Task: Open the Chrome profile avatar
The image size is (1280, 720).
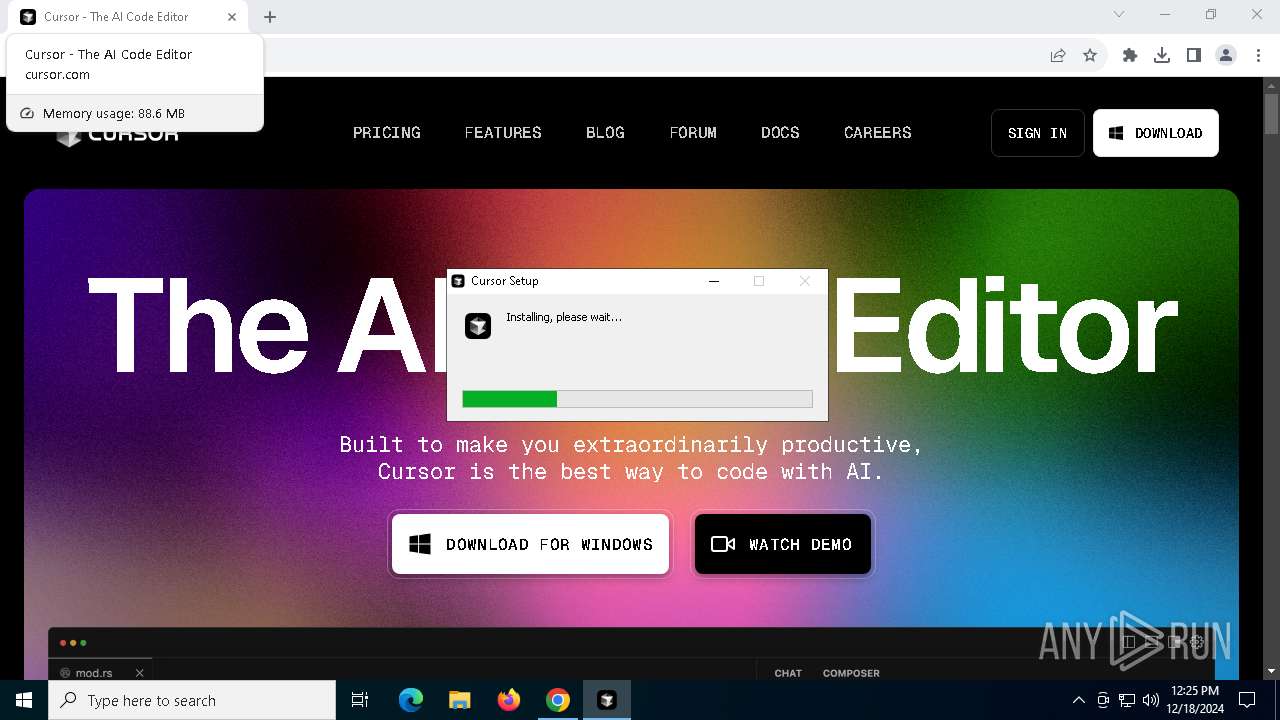Action: coord(1226,55)
